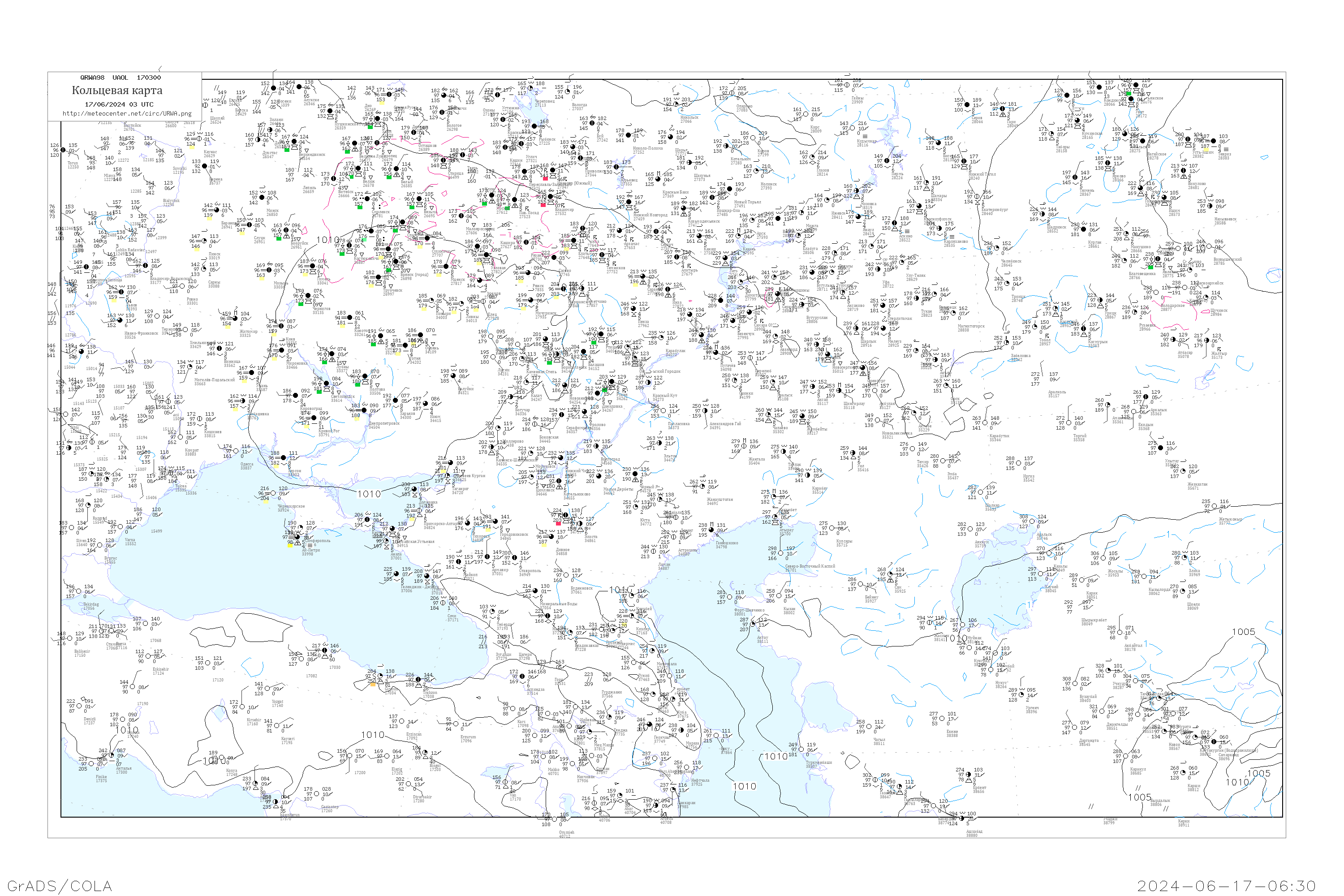Click the 2024-06-17-06:30 timestamp
1344x896 pixels.
pos(1226,886)
